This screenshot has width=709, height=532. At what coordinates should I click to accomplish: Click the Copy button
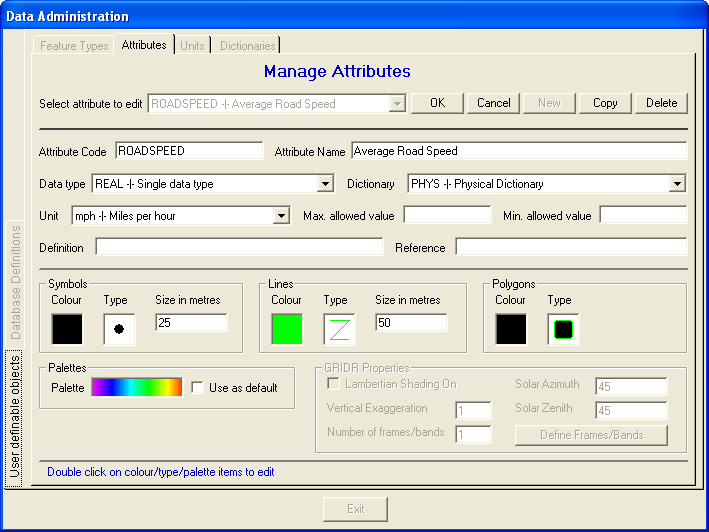click(605, 103)
